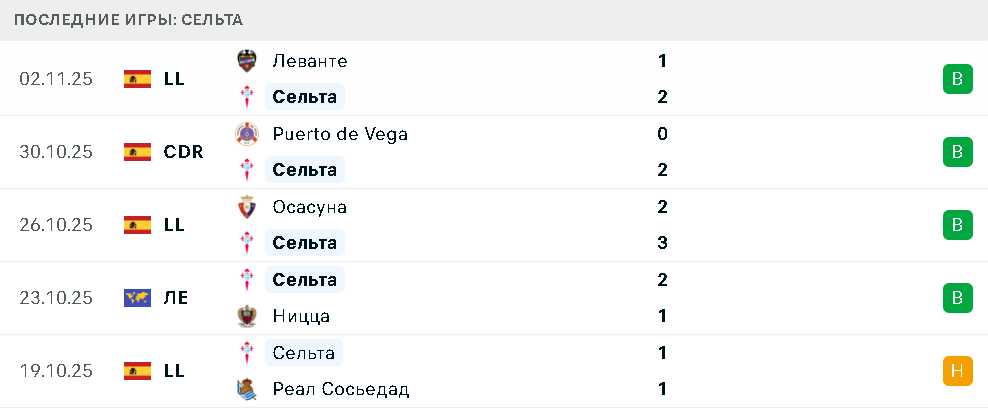Viewport: 988px width, 408px height.
Task: Click the Spain flag on 30.10.25 row
Action: (137, 152)
